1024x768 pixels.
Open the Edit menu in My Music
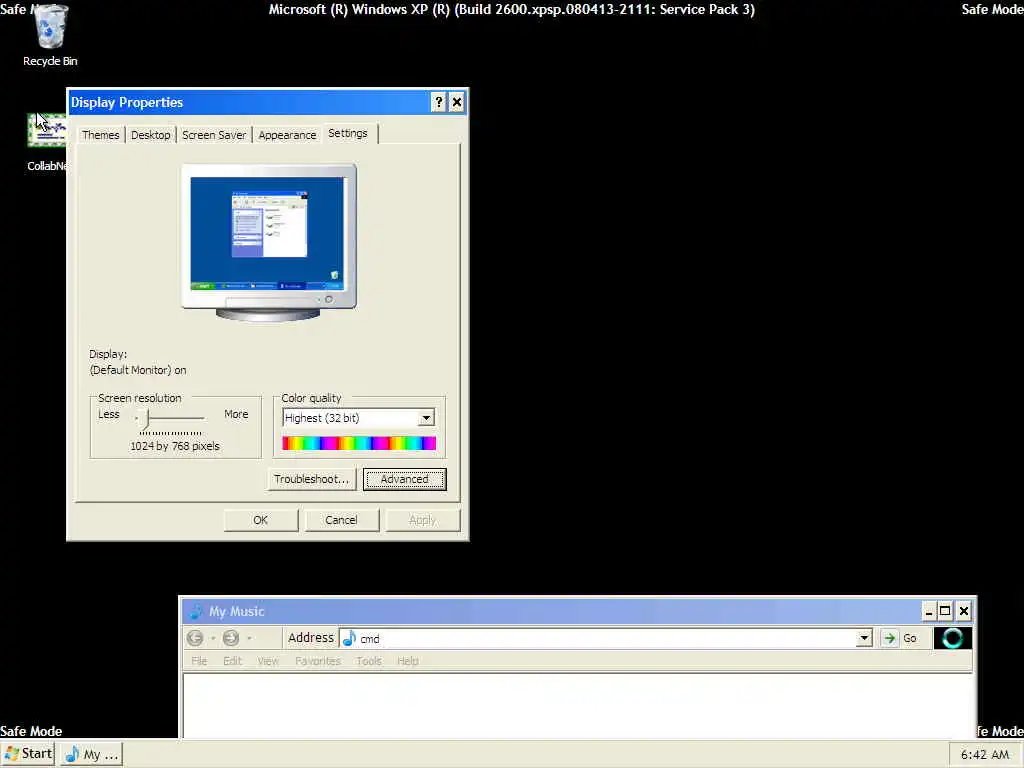click(x=232, y=661)
